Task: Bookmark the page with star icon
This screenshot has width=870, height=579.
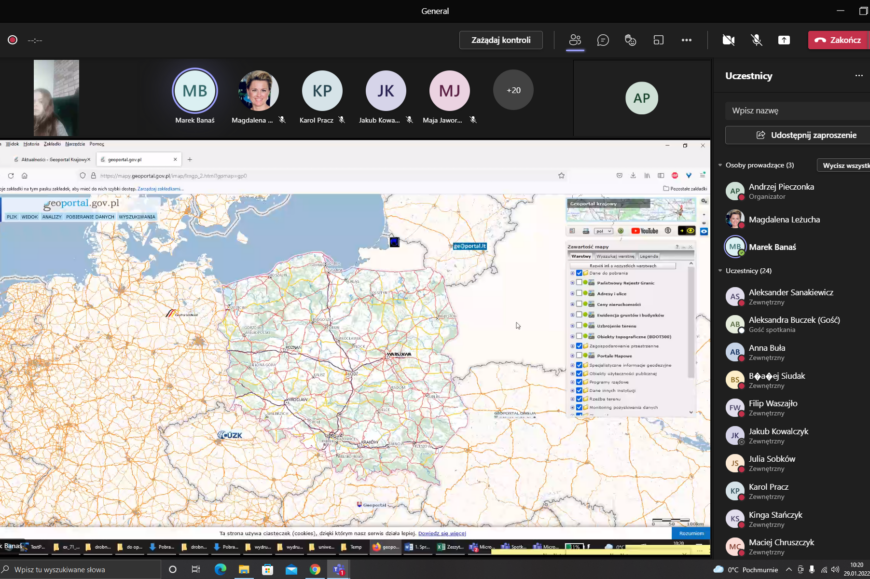Action: pyautogui.click(x=562, y=176)
